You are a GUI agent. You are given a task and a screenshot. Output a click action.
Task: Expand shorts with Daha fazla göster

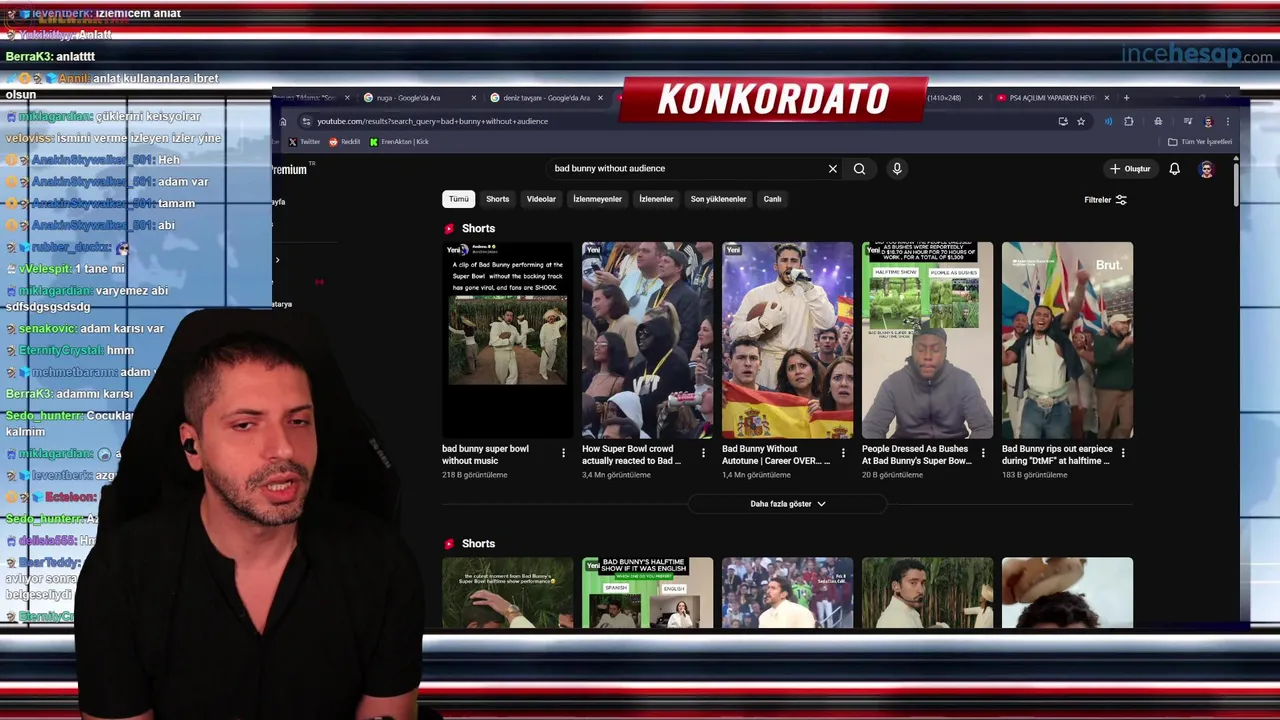pos(788,504)
